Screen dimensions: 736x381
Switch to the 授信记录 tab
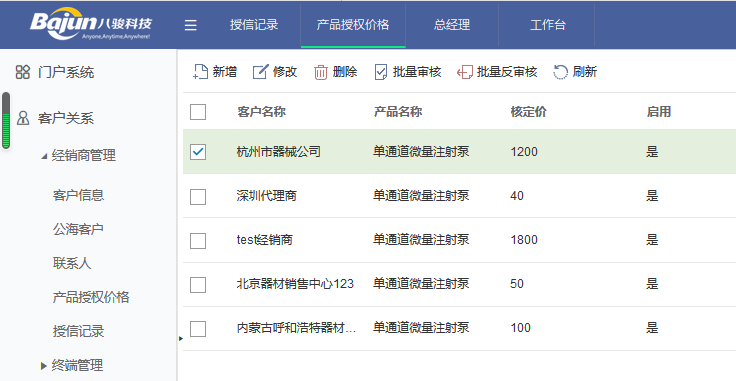[254, 25]
